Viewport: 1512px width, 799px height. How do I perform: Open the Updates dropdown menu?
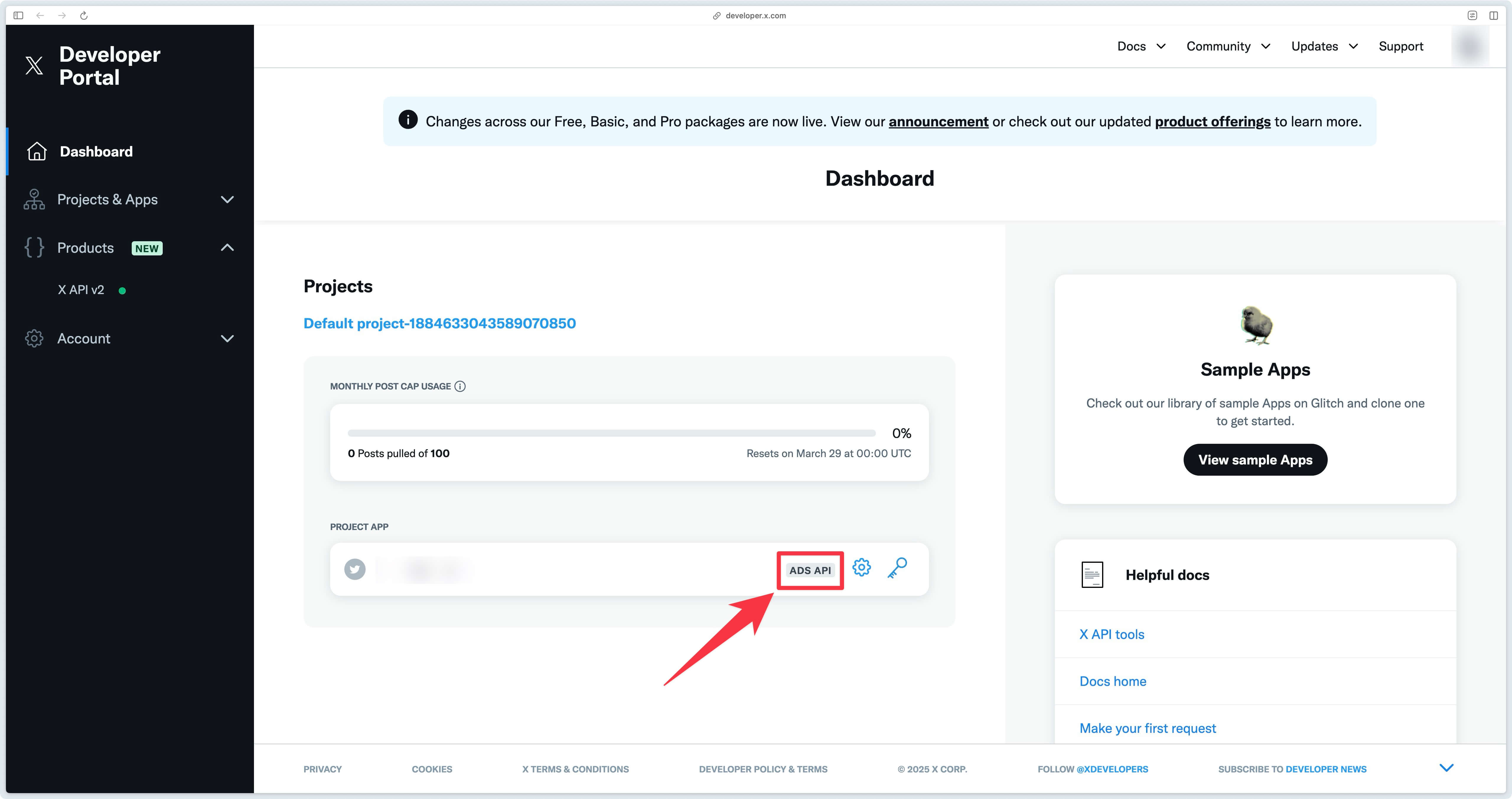[x=1325, y=46]
